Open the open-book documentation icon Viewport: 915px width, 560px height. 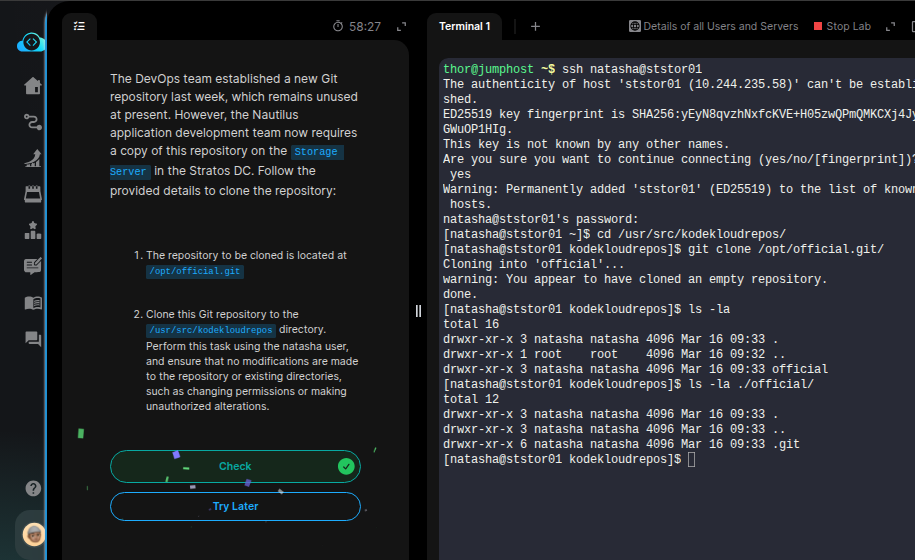(33, 302)
